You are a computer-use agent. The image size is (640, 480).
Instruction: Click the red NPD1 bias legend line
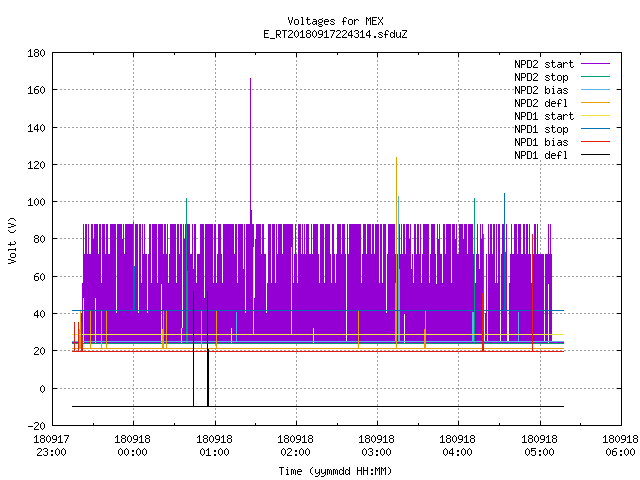click(595, 142)
